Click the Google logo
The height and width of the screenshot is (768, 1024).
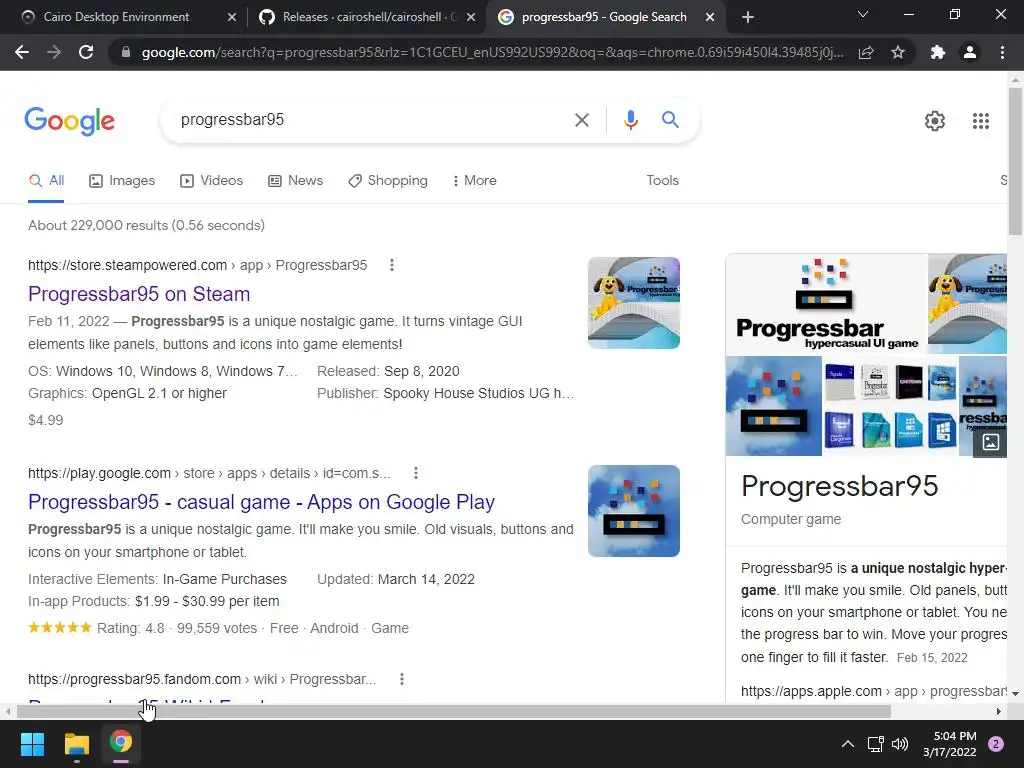point(70,121)
